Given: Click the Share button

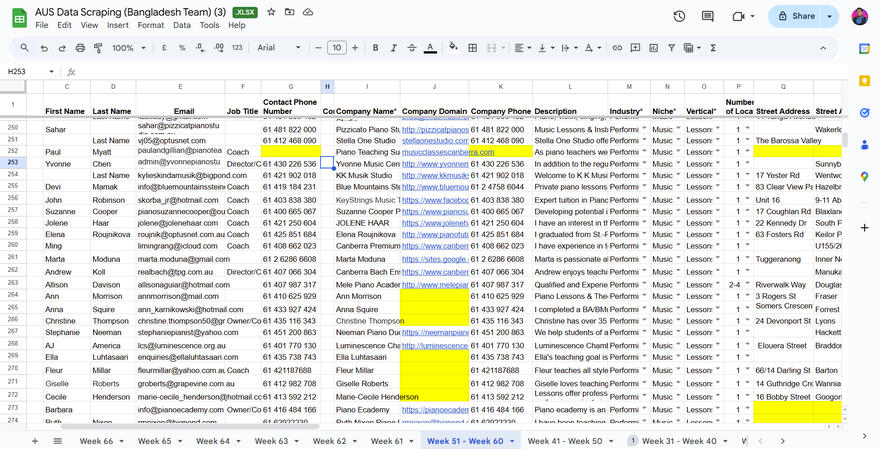Looking at the screenshot, I should click(x=796, y=16).
